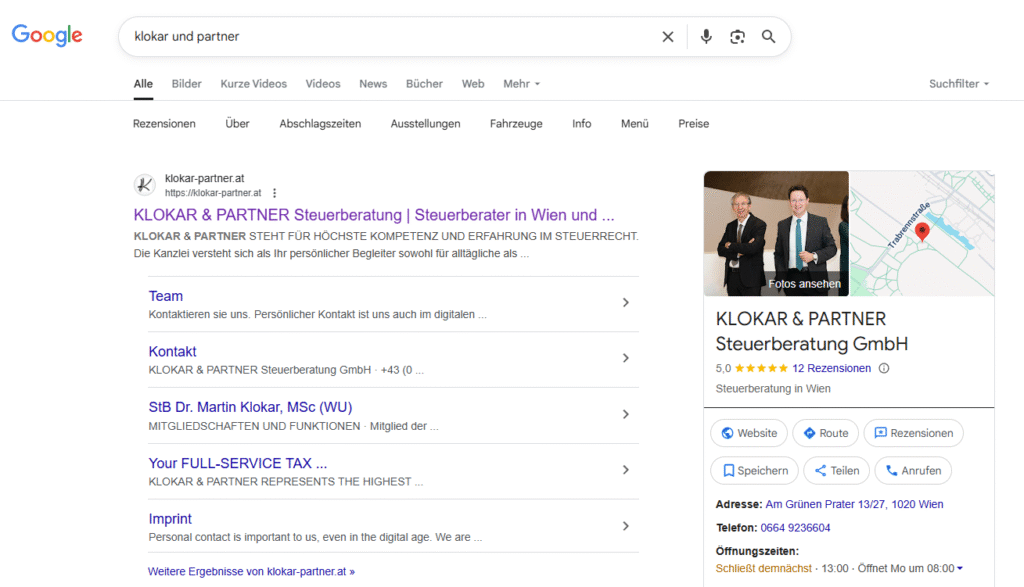Select the Fahrzeuge filter chip
The image size is (1024, 587).
pyautogui.click(x=516, y=123)
